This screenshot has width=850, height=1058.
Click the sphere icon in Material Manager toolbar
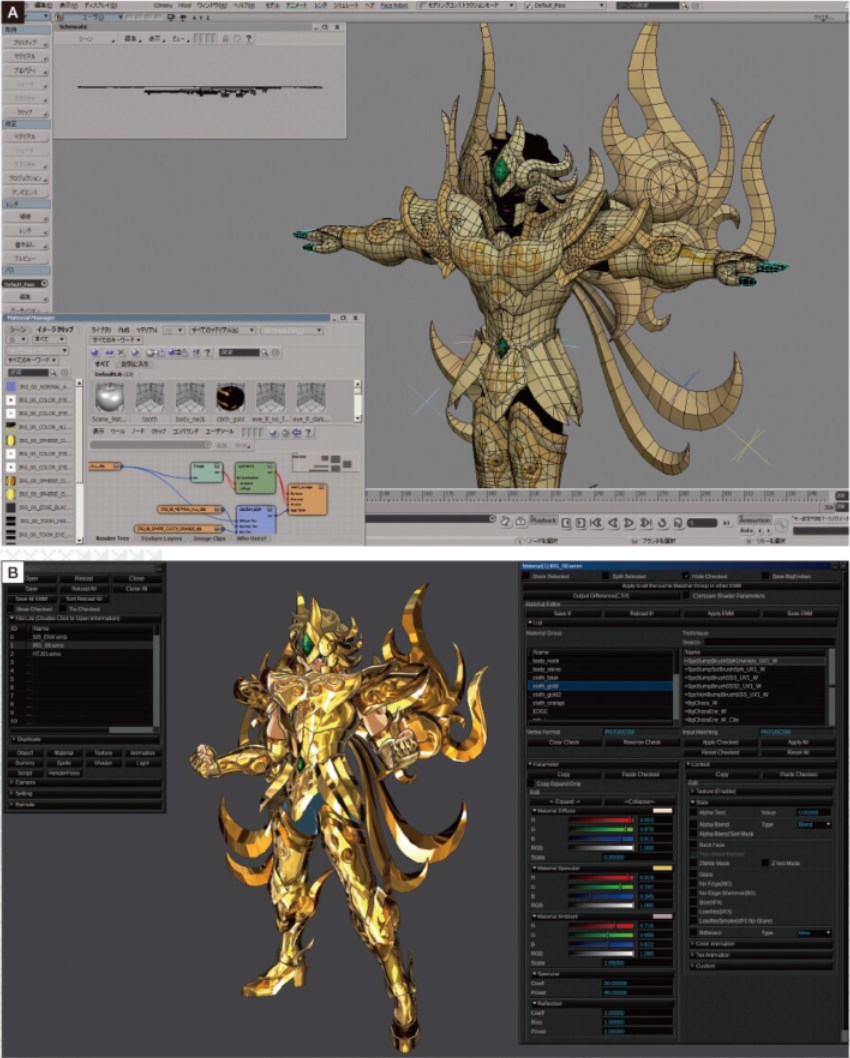[x=95, y=352]
